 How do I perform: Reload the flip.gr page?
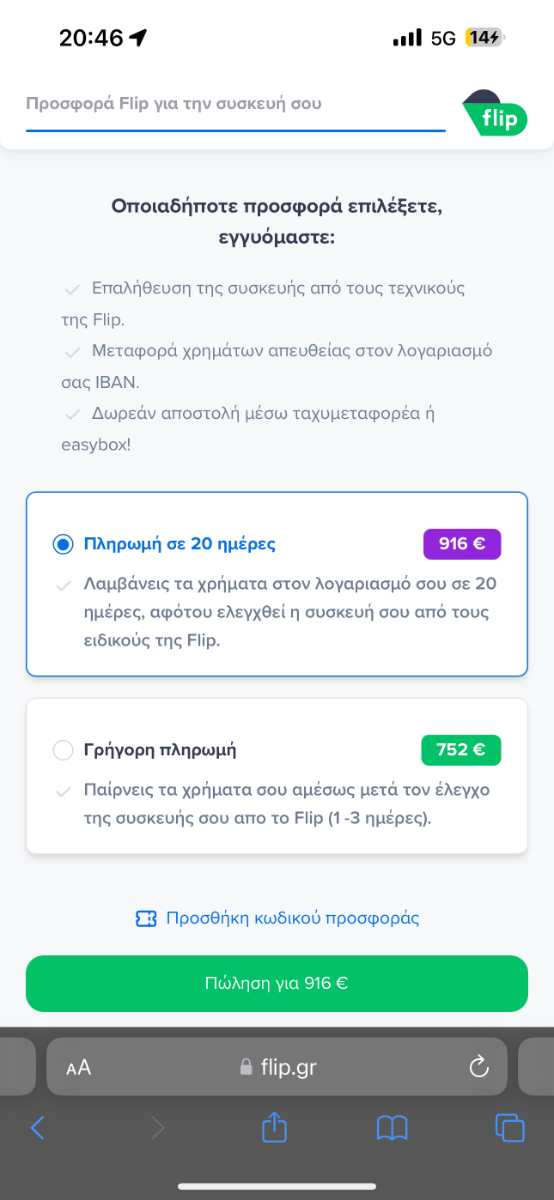click(x=478, y=1067)
